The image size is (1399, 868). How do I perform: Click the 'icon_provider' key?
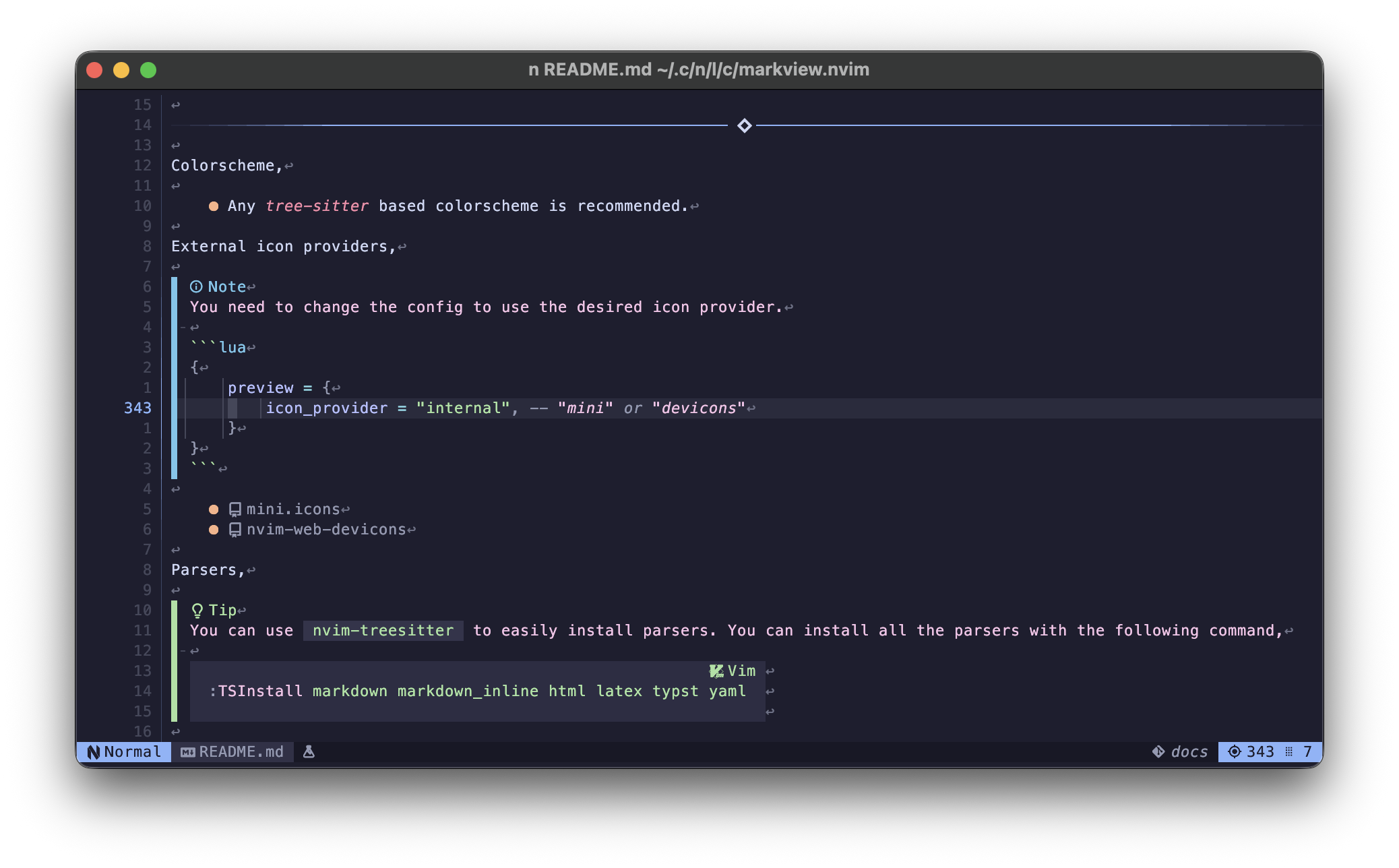pyautogui.click(x=327, y=408)
